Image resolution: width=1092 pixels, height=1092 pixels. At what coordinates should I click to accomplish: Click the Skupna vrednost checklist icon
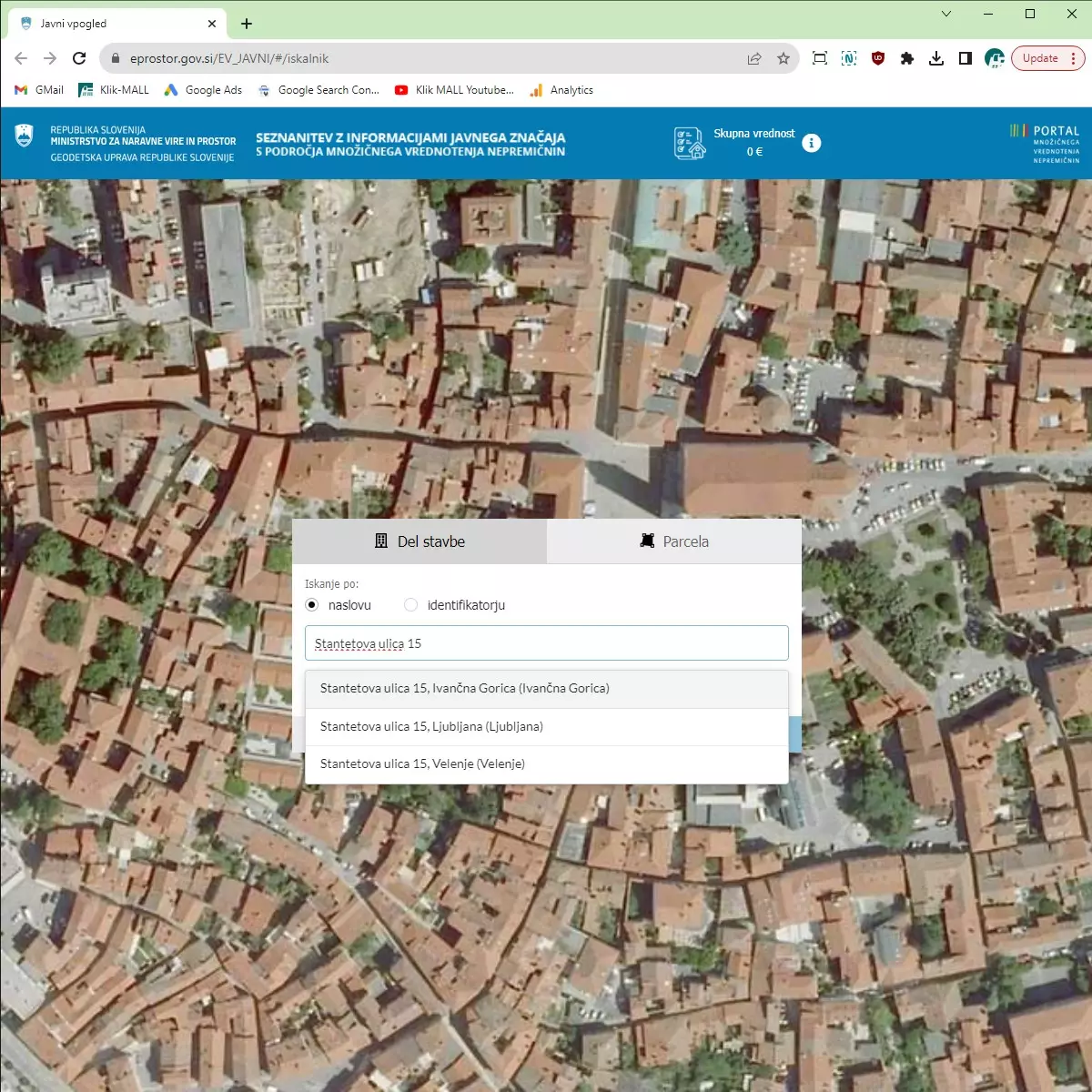coord(689,144)
